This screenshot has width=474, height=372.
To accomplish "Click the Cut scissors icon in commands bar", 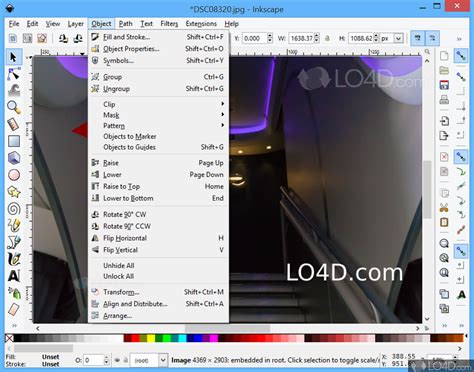I will click(x=444, y=208).
